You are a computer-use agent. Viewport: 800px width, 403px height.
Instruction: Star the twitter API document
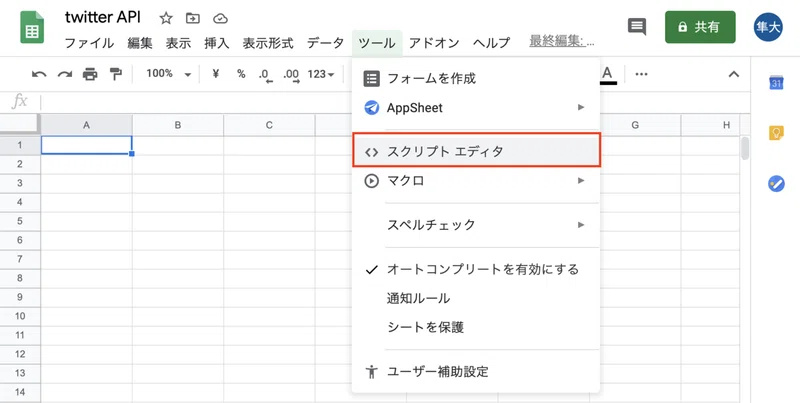click(166, 19)
